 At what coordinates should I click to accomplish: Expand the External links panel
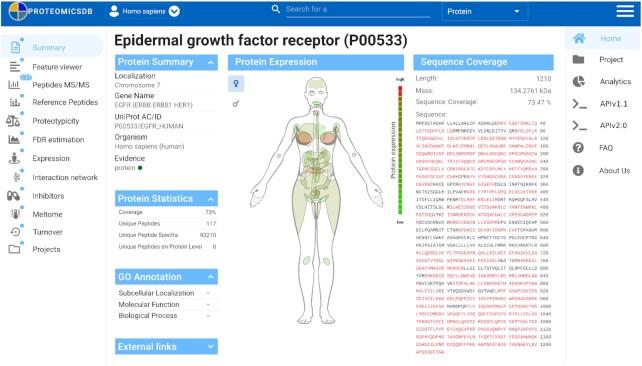[x=210, y=347]
